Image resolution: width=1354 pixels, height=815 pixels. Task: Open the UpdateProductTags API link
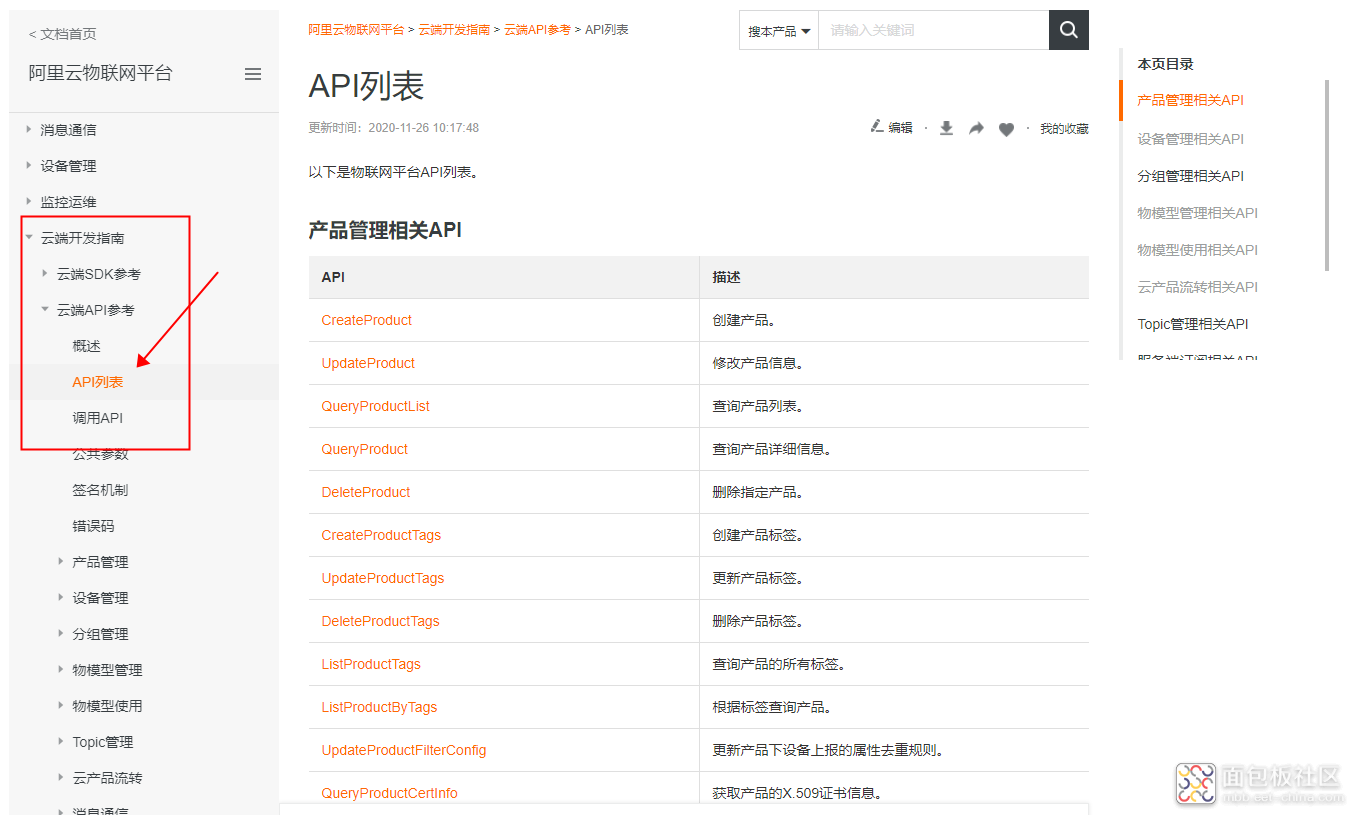(383, 578)
